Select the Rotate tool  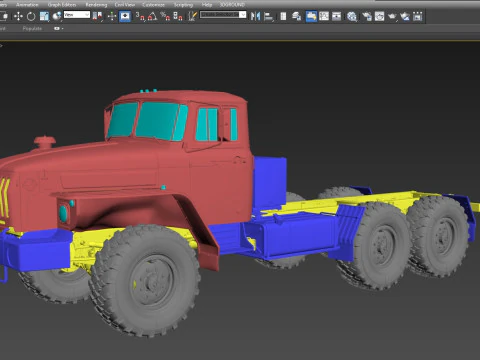pyautogui.click(x=31, y=16)
